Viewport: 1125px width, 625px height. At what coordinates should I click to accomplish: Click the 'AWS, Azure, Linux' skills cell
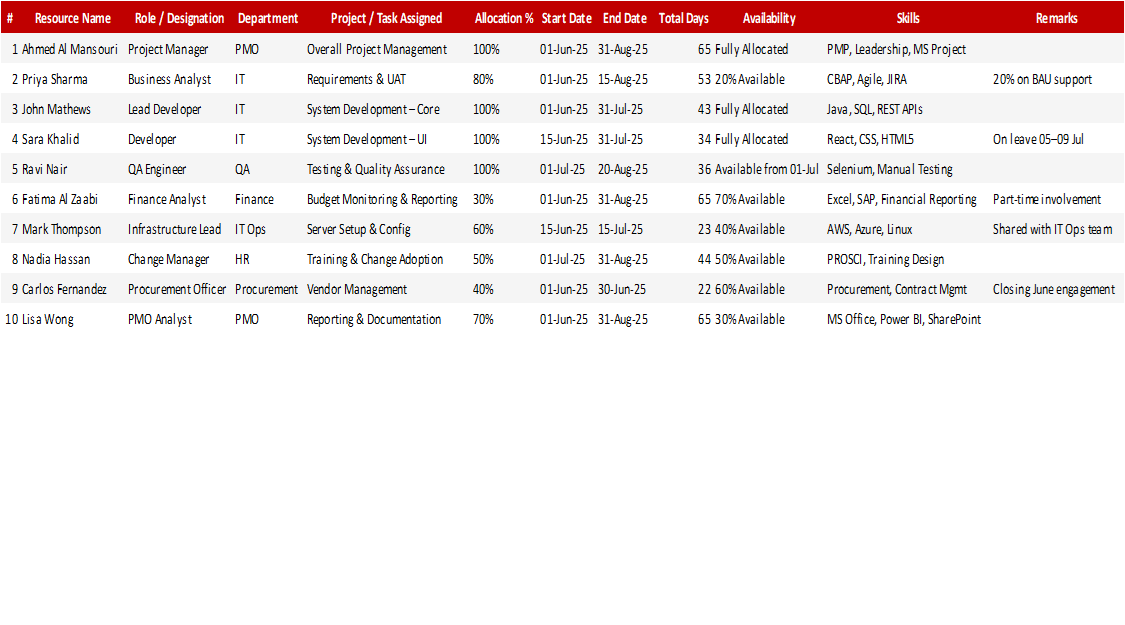click(870, 230)
